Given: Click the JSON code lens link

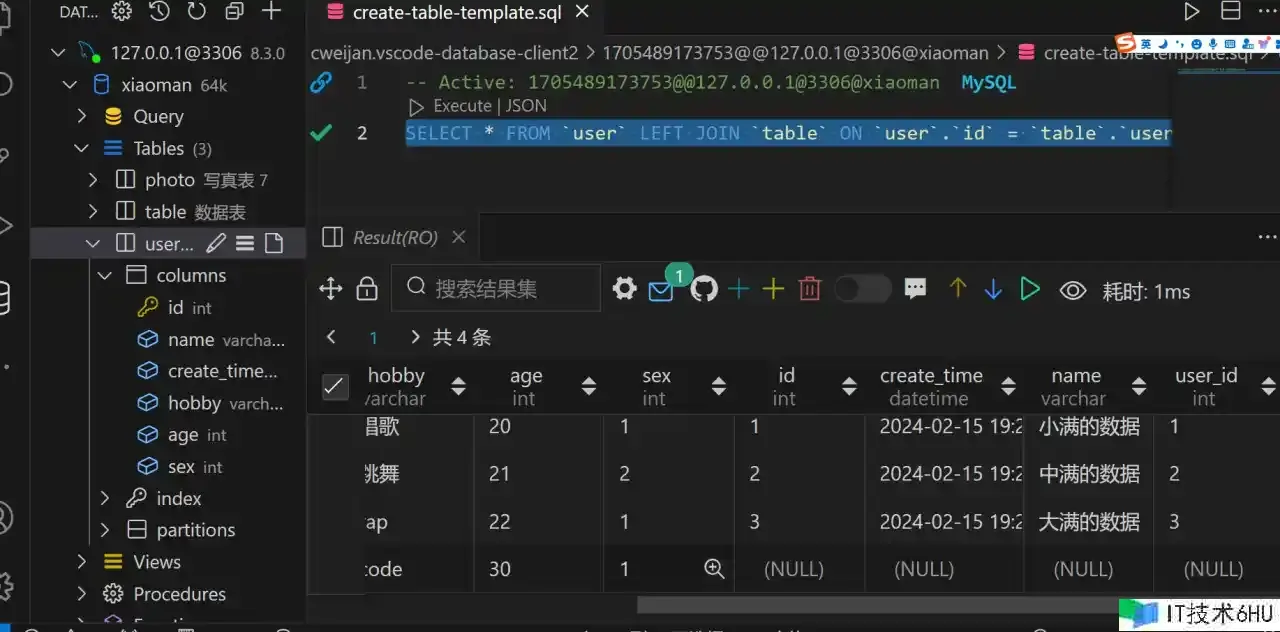Looking at the screenshot, I should tap(525, 106).
